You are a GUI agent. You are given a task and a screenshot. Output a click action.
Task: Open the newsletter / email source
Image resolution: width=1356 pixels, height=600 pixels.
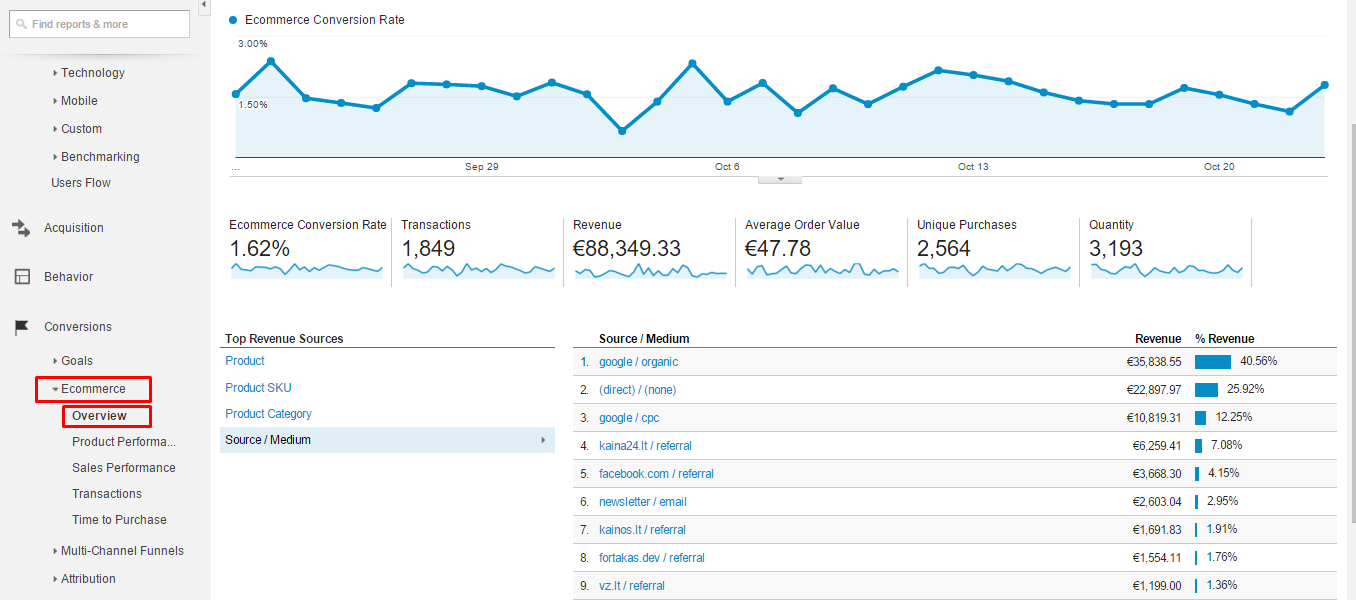643,502
